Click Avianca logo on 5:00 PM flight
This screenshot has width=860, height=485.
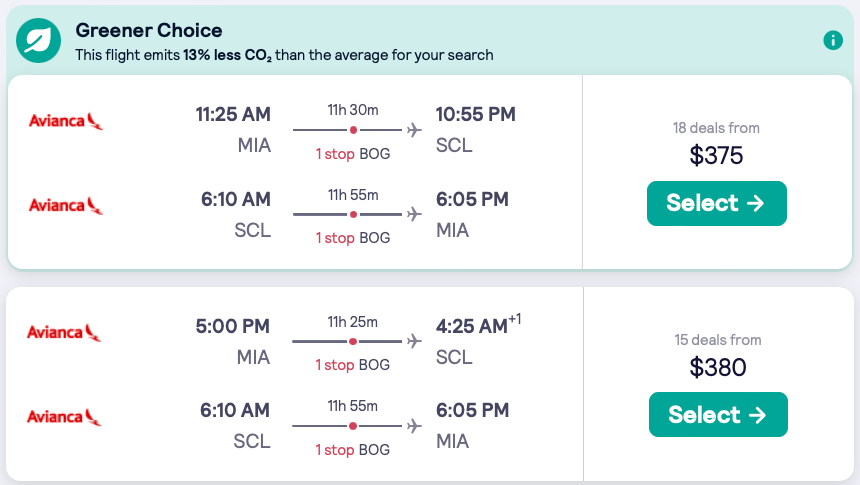click(x=66, y=333)
